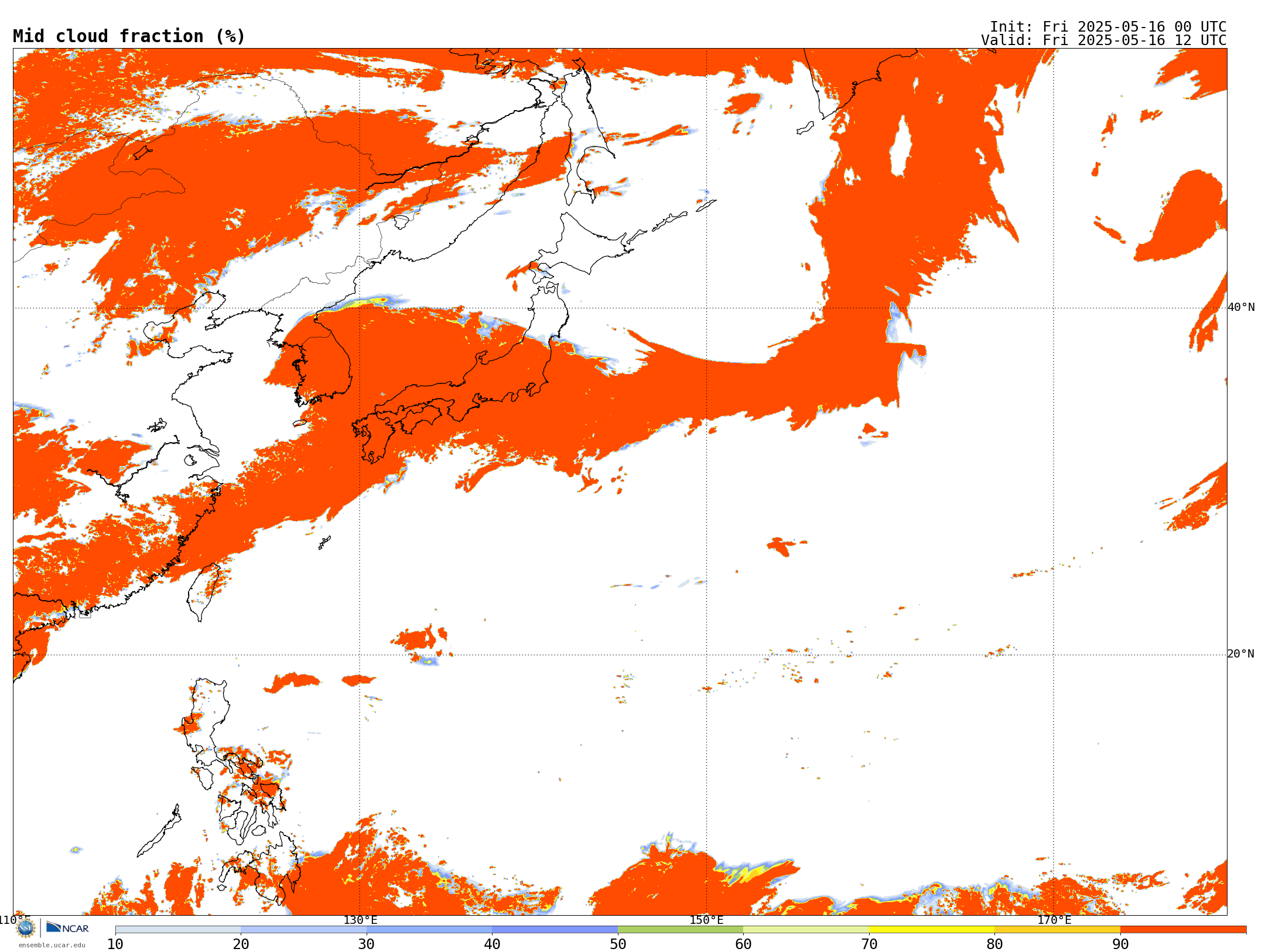Click the '40°N' latitude label
The image size is (1265, 952).
pos(1242,307)
